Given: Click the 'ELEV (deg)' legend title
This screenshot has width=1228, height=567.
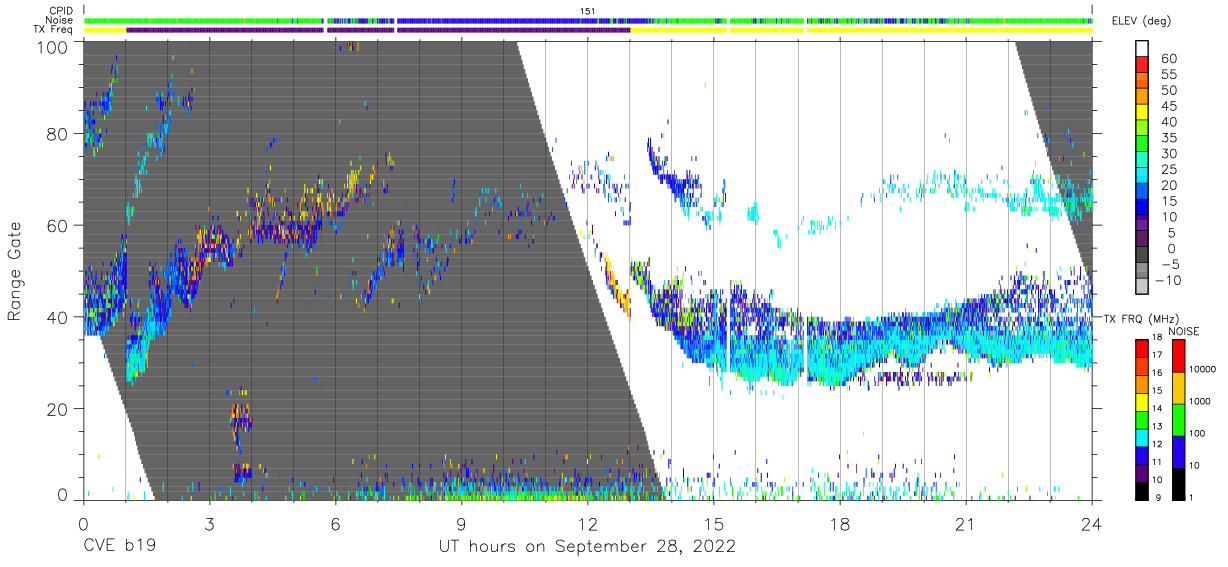Looking at the screenshot, I should coord(1143,21).
